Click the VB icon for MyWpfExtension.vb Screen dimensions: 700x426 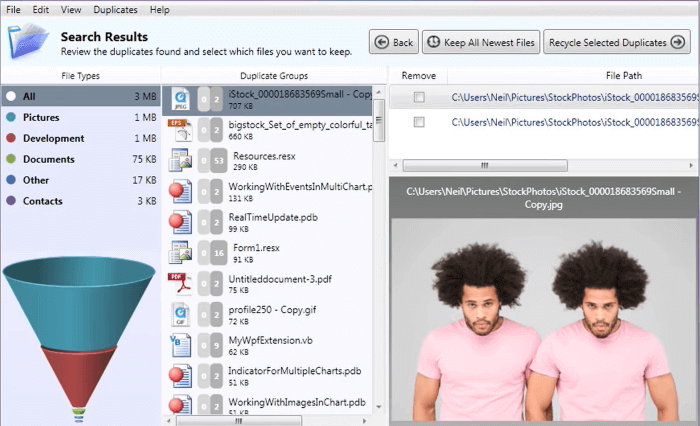coord(181,345)
